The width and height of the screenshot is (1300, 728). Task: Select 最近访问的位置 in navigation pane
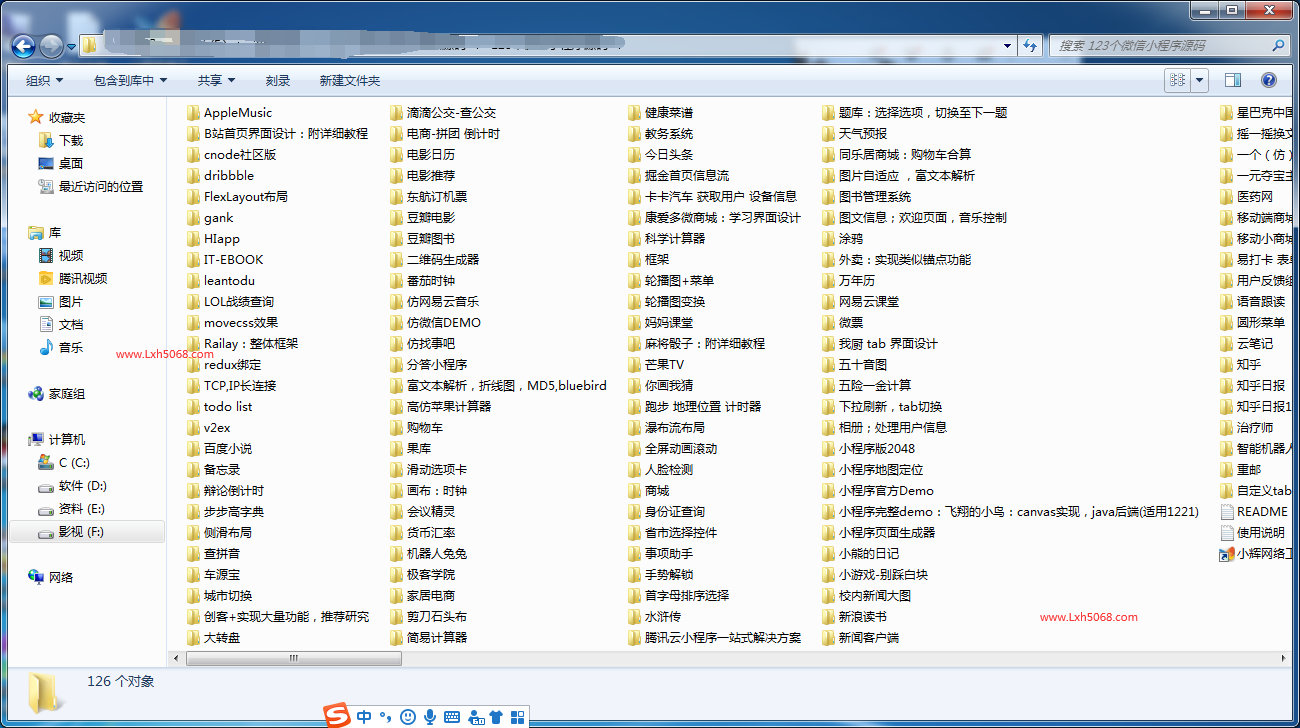100,186
